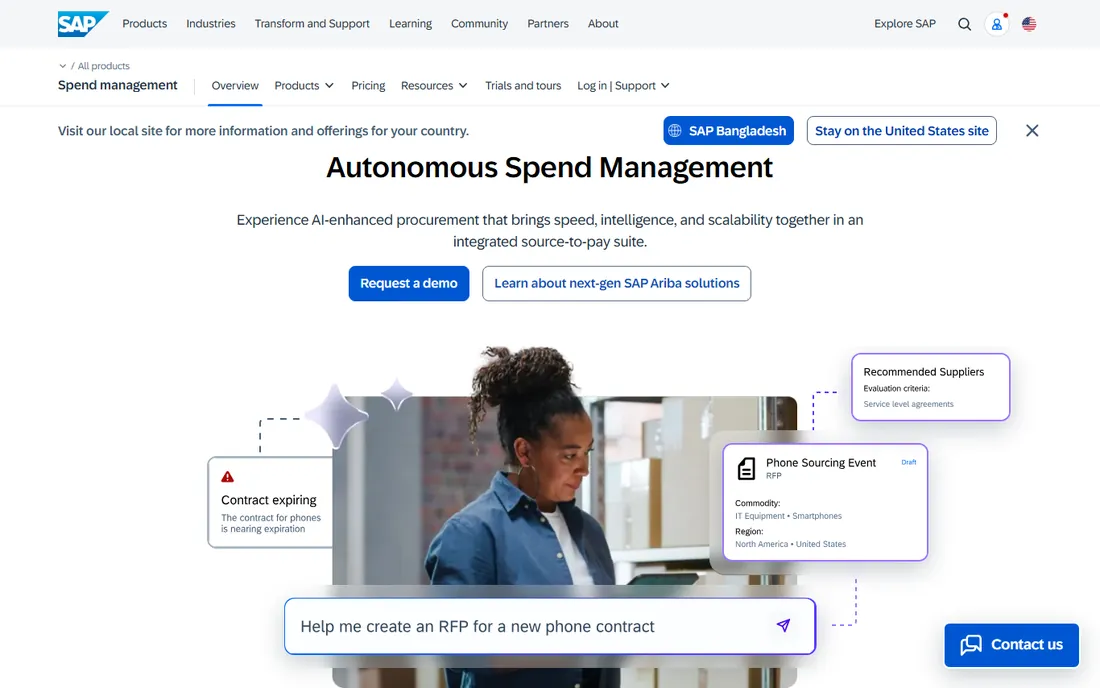
Task: Click the Request a demo button
Action: pyautogui.click(x=409, y=283)
